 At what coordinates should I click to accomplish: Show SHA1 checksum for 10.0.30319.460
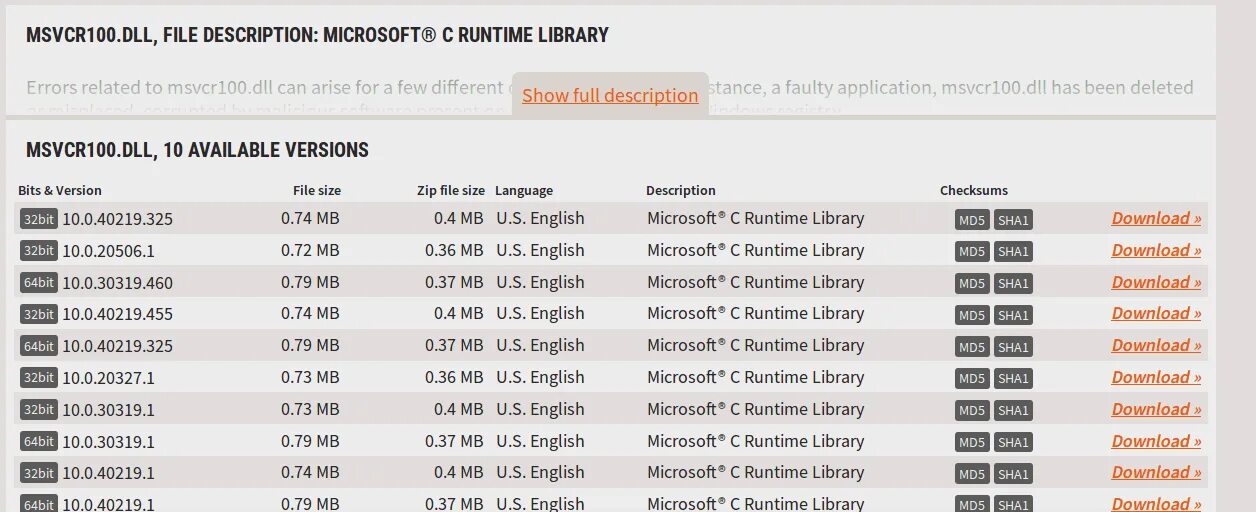(x=1013, y=284)
